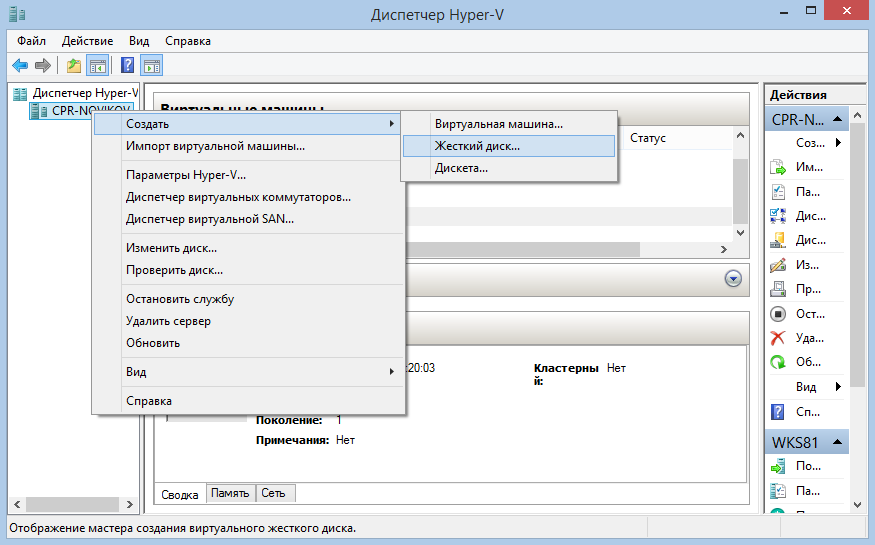Viewport: 875px width, 545px height.
Task: Click the Up one level folder icon
Action: pyautogui.click(x=73, y=66)
